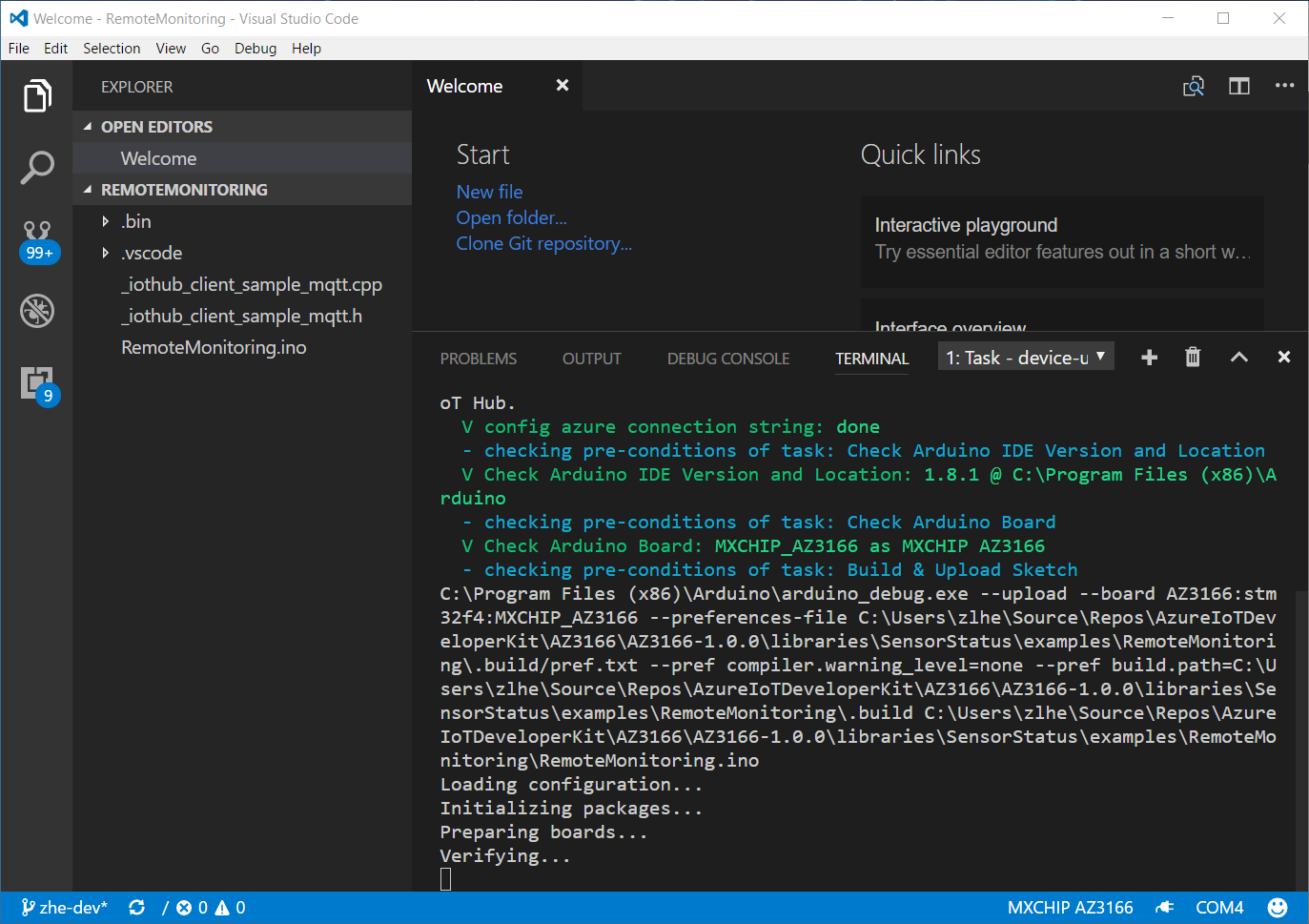Click MXCHIP AZ3166 board in status bar

(x=1070, y=908)
